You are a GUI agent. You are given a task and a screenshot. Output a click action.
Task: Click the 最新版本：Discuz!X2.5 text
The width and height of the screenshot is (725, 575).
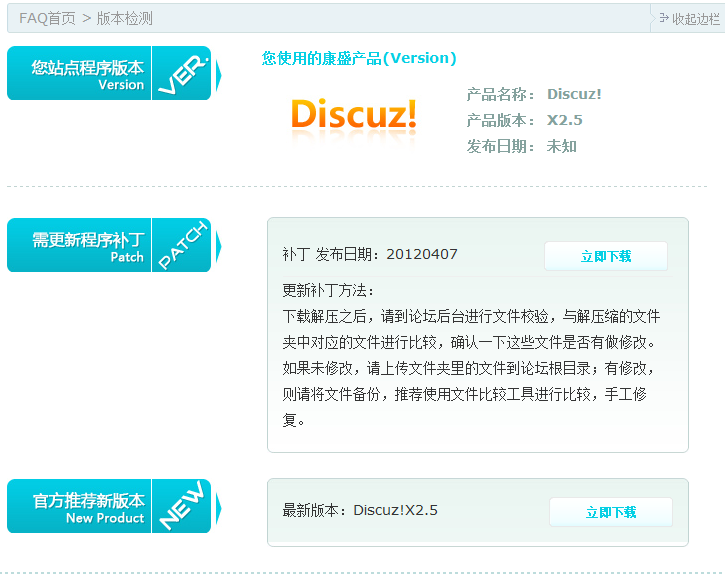360,510
